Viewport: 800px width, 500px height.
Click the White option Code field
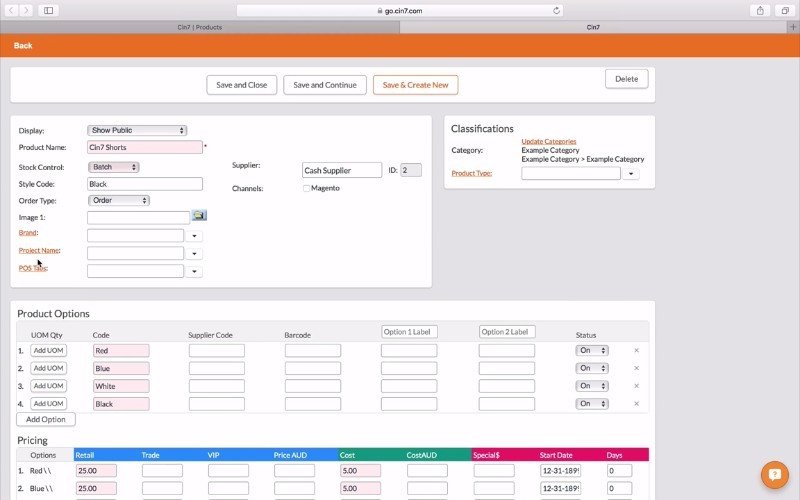pos(121,386)
